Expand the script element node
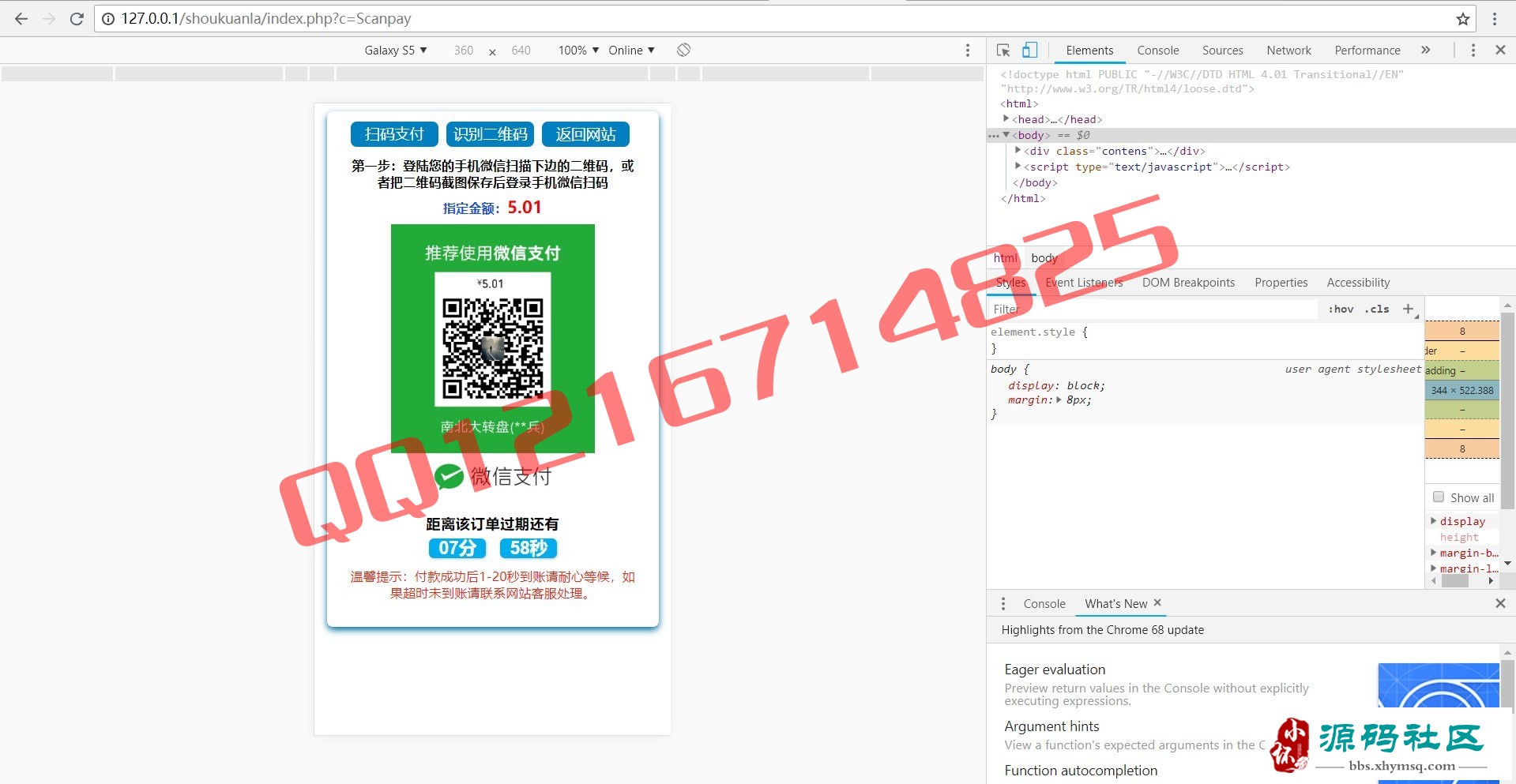 coord(1018,165)
